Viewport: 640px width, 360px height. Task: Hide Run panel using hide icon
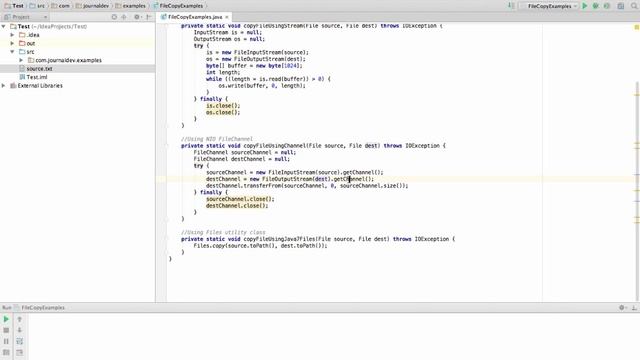(634, 307)
